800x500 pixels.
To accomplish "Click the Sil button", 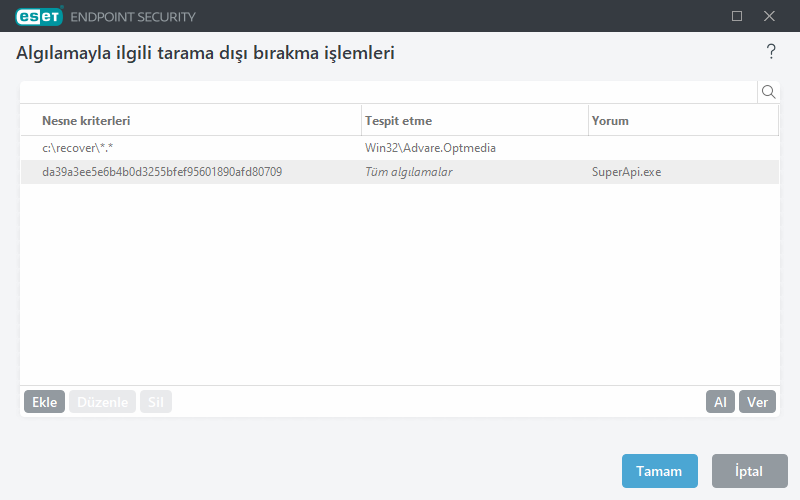I will click(156, 402).
